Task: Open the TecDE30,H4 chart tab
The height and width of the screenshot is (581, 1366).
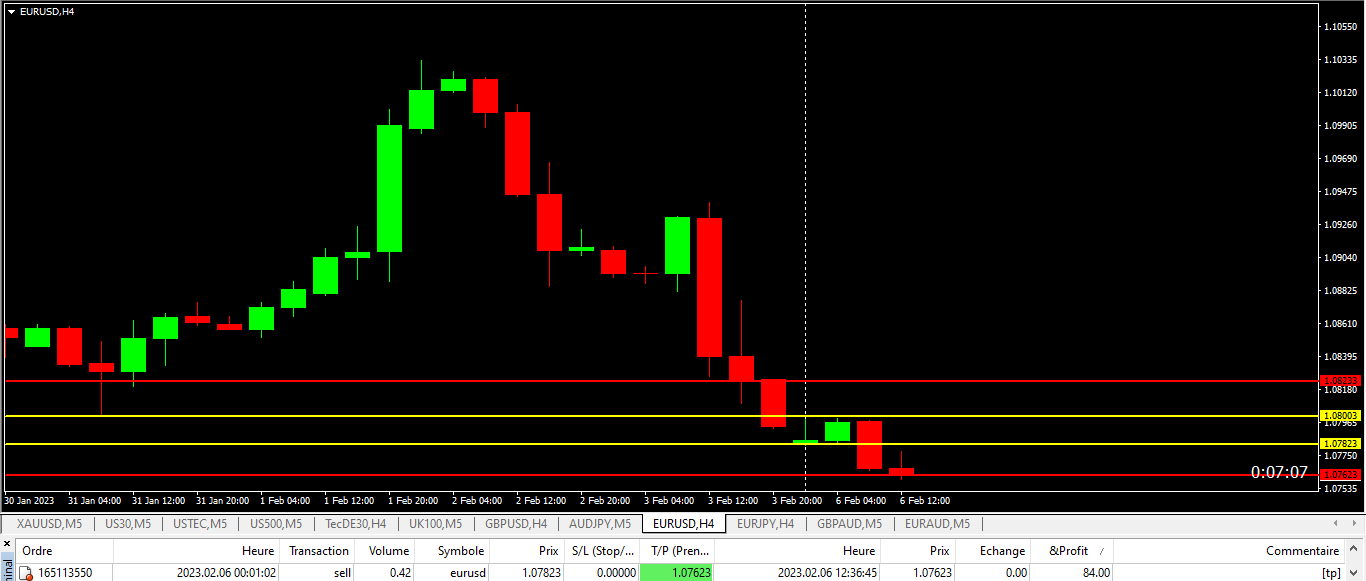Action: [x=356, y=523]
